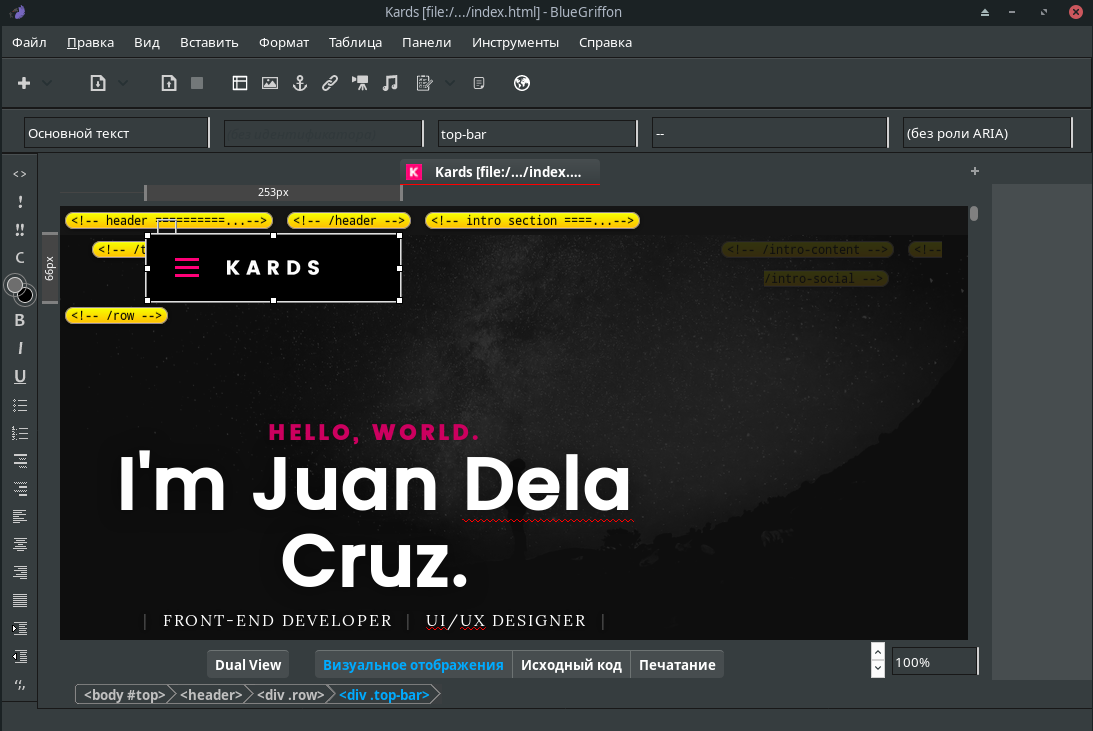Viewport: 1093px width, 731px height.
Task: Open the paragraph format box showing Основной текст
Action: pos(116,133)
